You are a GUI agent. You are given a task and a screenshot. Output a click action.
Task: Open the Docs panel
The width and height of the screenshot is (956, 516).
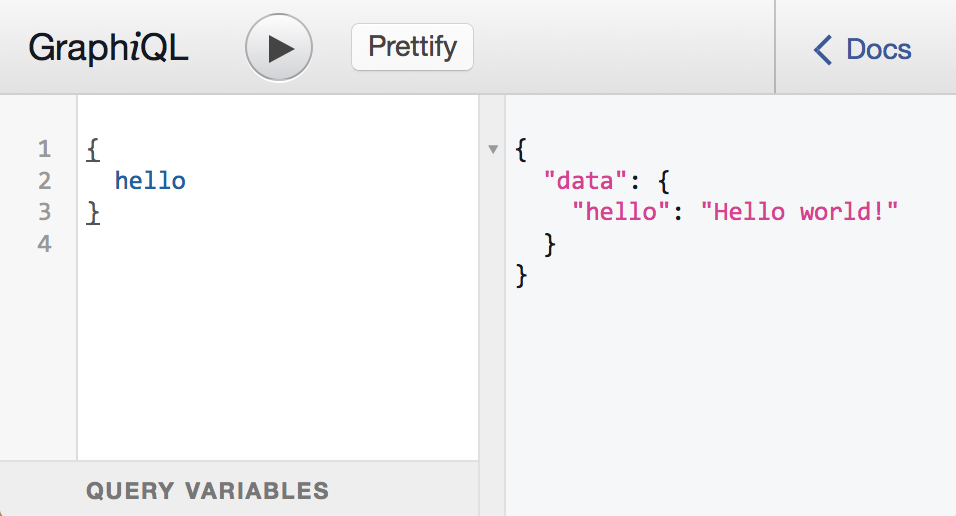[877, 49]
